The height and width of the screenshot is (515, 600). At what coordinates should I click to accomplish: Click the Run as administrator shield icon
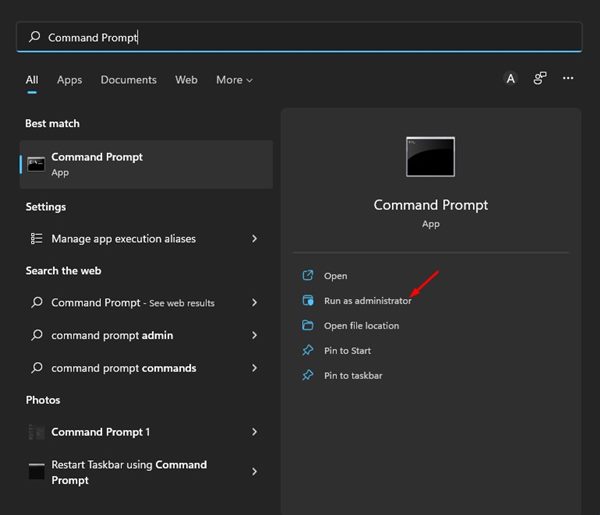(308, 301)
